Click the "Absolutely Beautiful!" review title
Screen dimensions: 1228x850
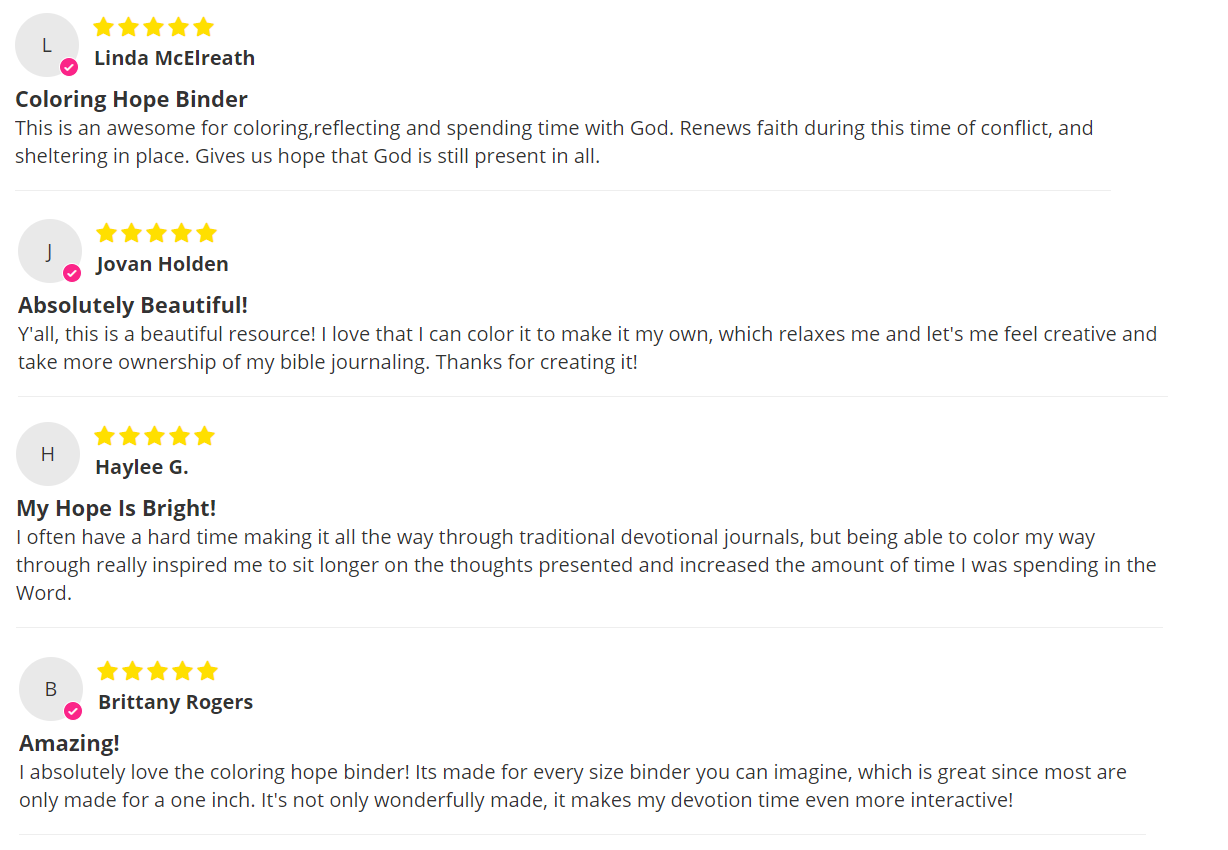click(133, 305)
